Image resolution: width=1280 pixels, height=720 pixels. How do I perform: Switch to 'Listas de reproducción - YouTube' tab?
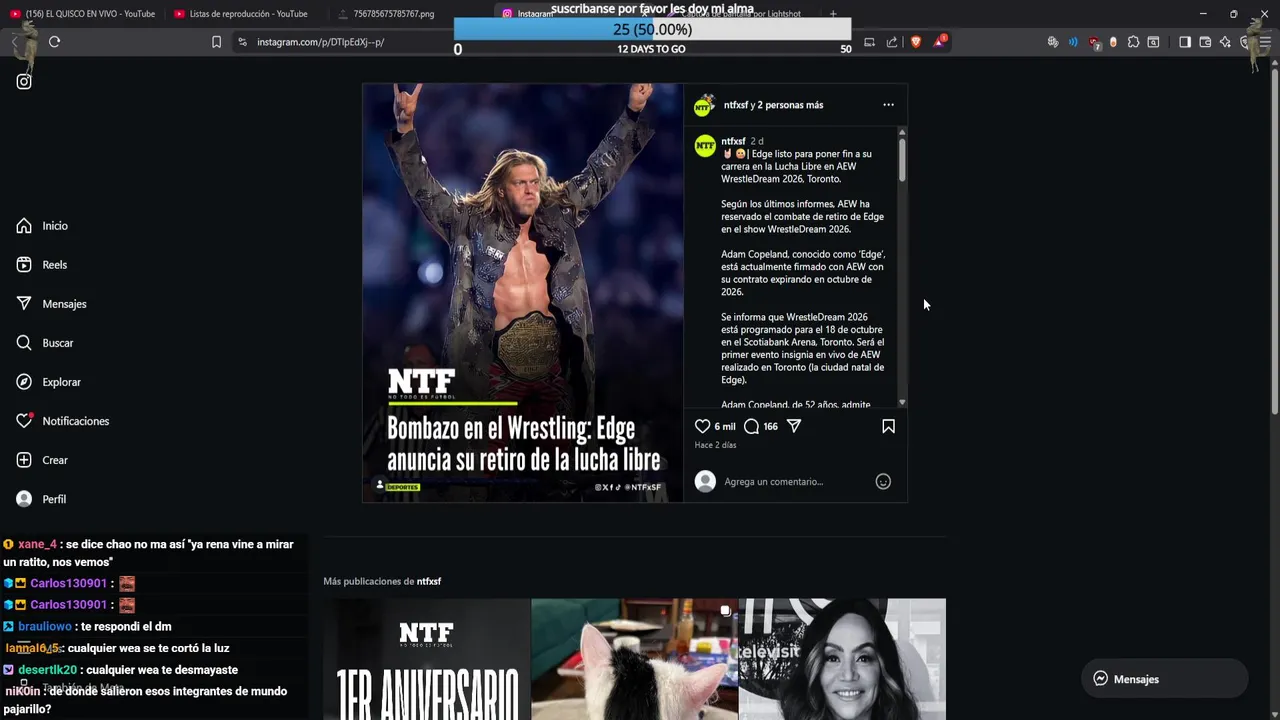point(247,14)
